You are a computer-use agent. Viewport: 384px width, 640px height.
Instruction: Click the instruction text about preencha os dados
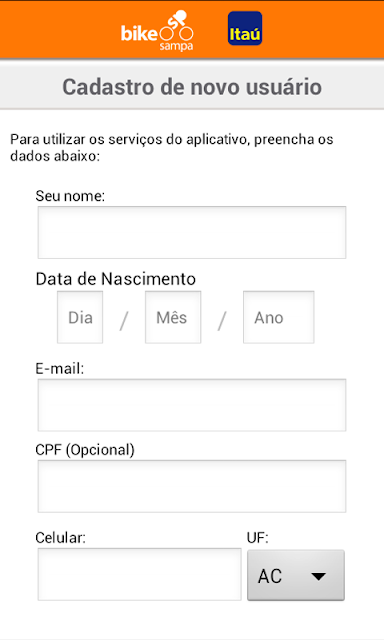172,147
